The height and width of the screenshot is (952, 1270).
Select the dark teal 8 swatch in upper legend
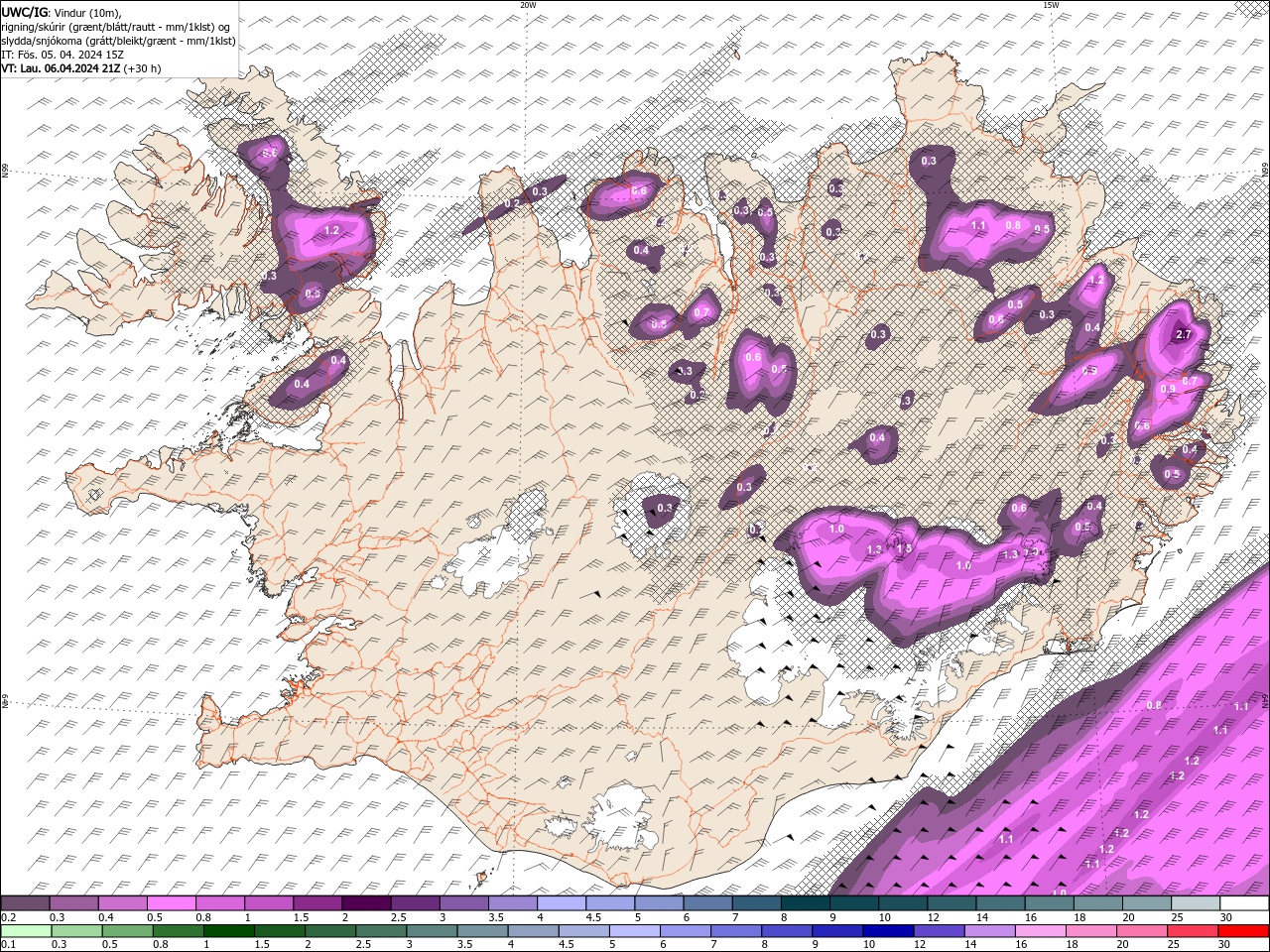(805, 903)
